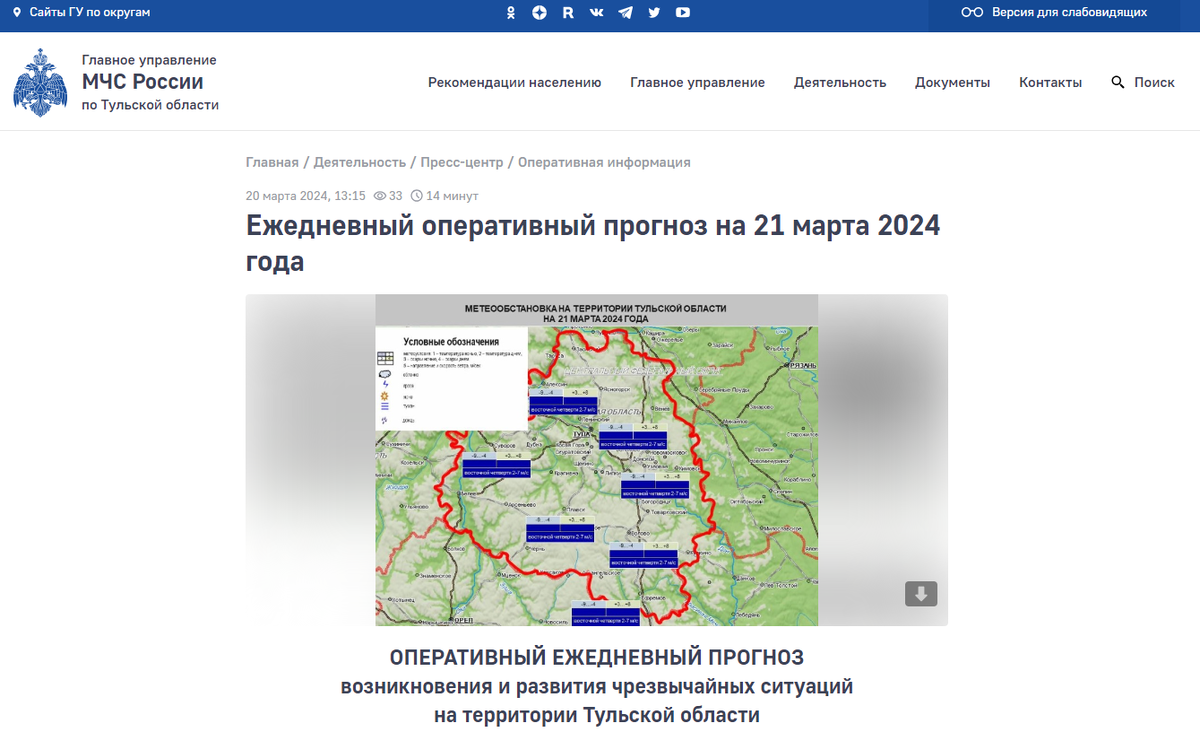Screen dimensions: 1200x732
Task: Download the weather map via arrow button
Action: click(x=920, y=593)
